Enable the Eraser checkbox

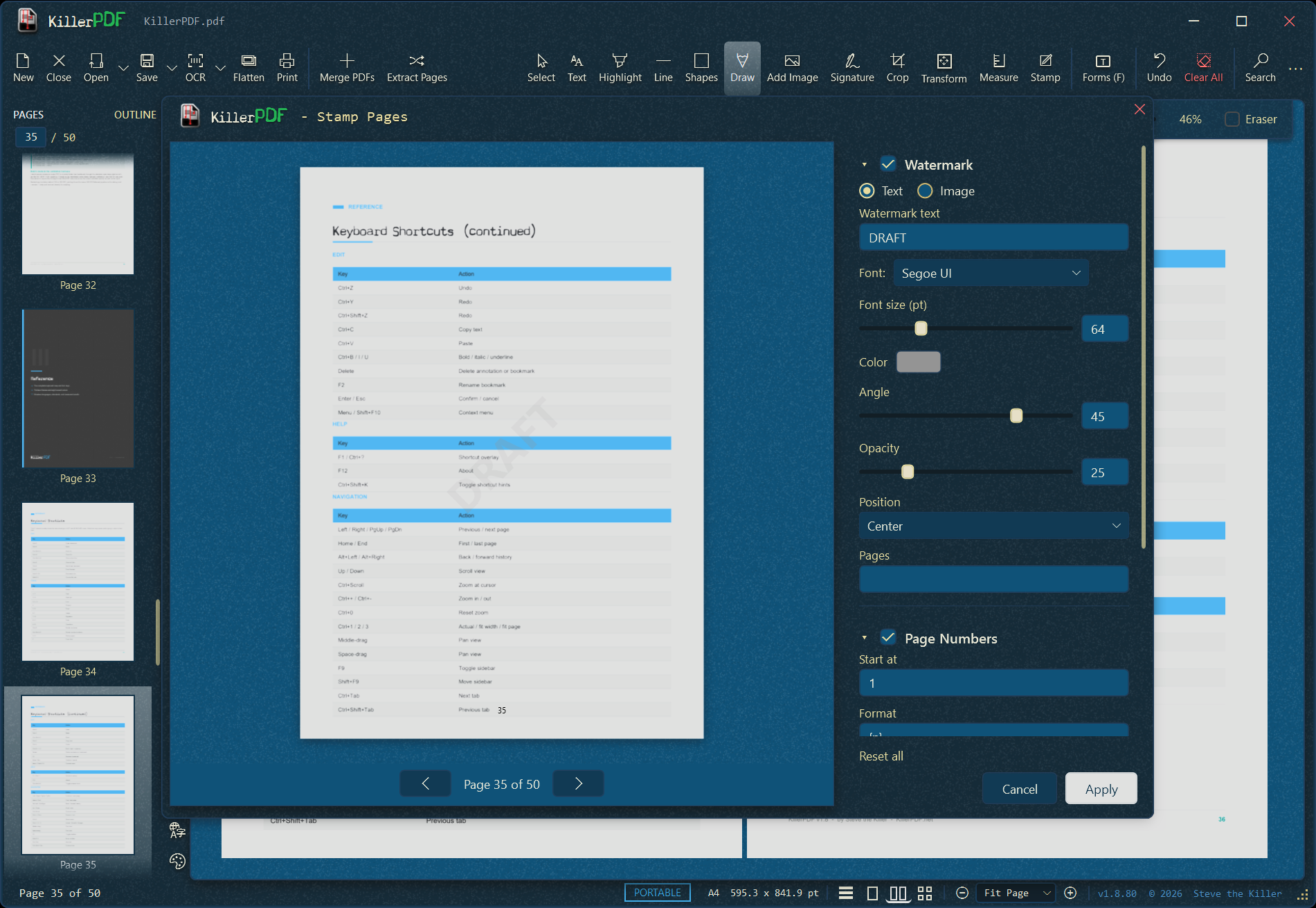click(1232, 119)
